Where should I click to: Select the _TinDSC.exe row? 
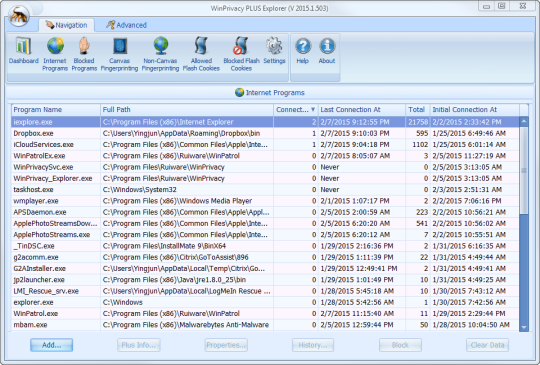[x=265, y=246]
